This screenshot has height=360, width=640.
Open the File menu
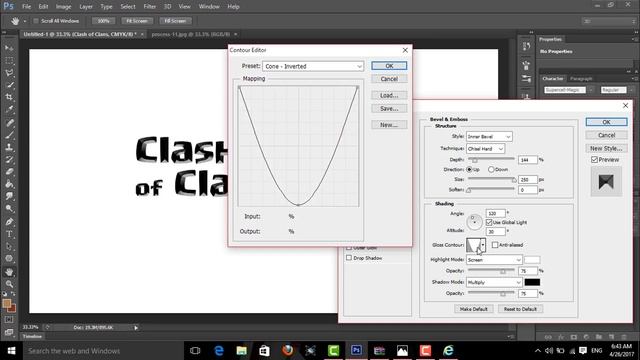27,7
